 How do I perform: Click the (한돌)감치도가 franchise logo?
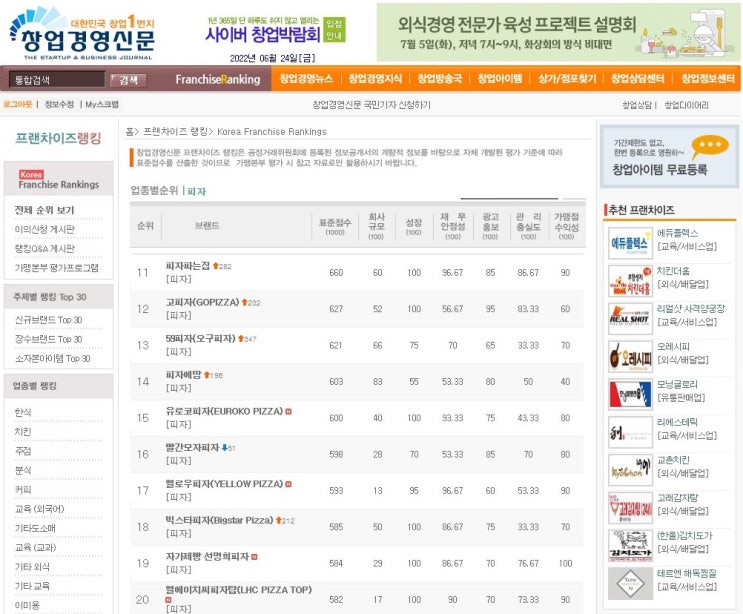pyautogui.click(x=630, y=546)
